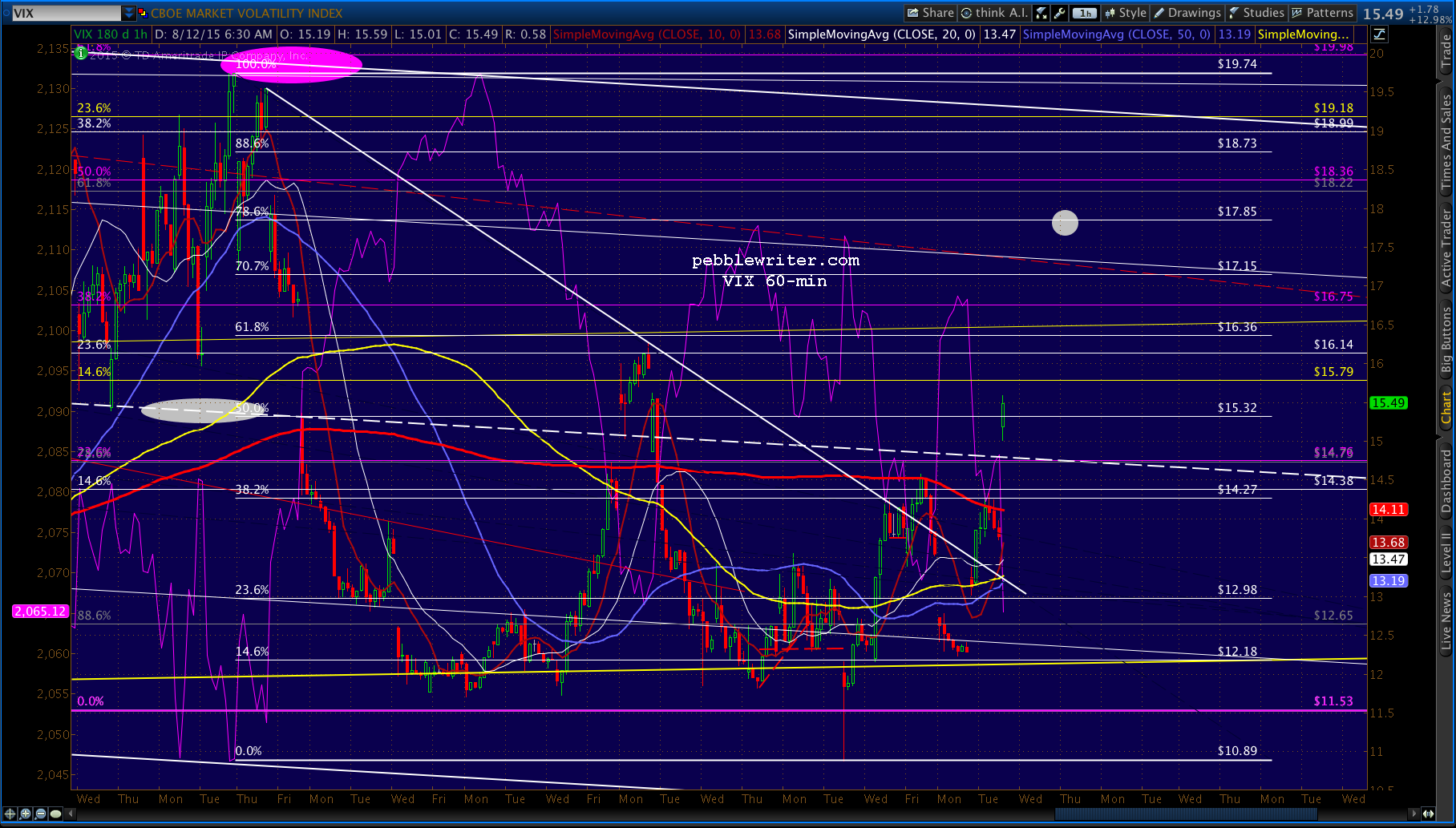Open the Share menu button
1456x828 pixels.
(x=930, y=13)
